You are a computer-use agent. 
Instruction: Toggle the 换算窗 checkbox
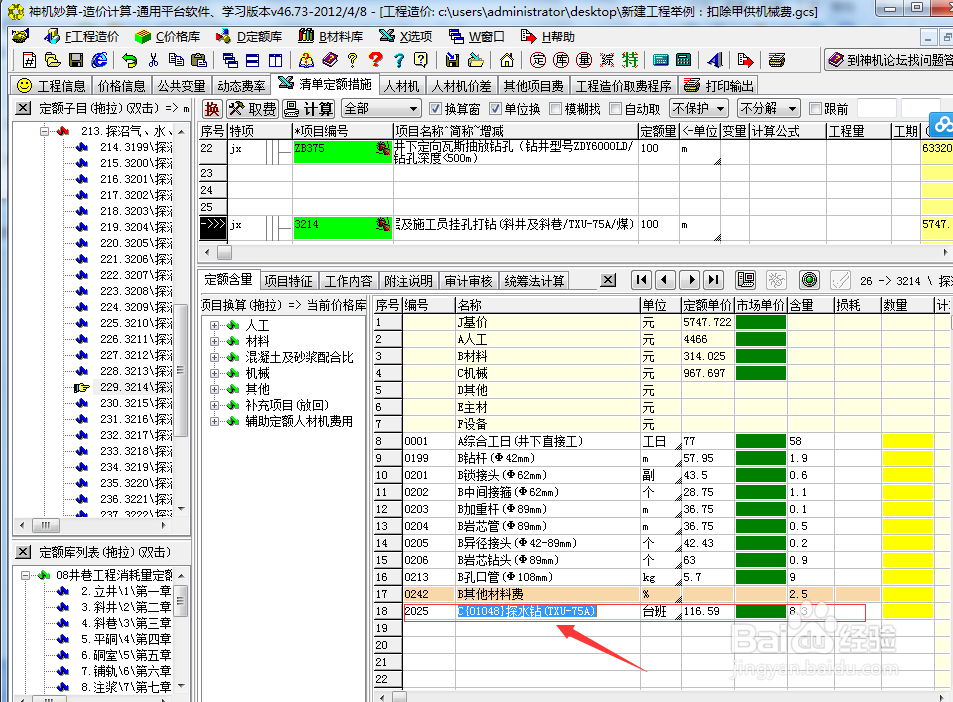(x=435, y=109)
